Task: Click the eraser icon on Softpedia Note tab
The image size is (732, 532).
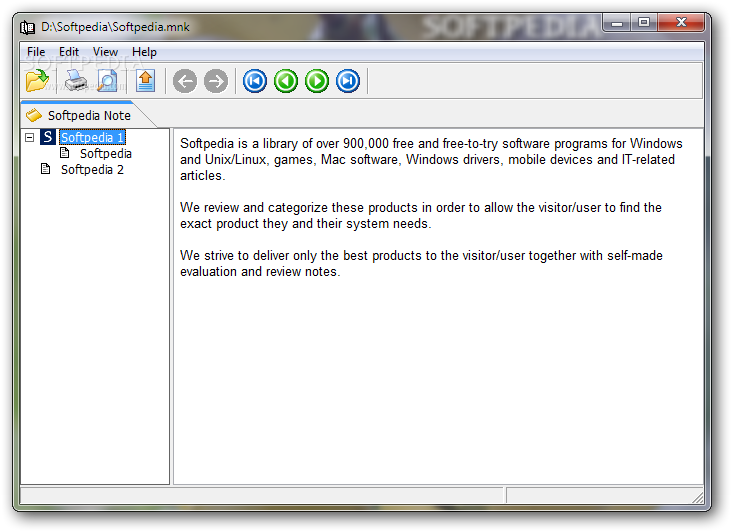Action: (x=34, y=115)
